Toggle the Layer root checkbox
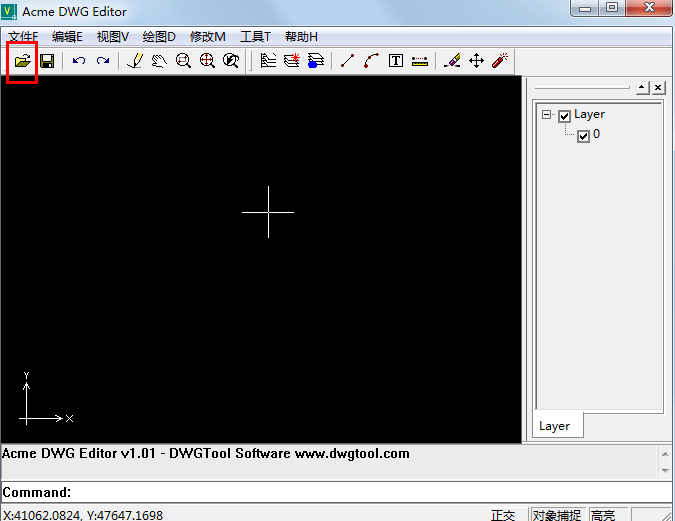The width and height of the screenshot is (675, 521). tap(564, 116)
